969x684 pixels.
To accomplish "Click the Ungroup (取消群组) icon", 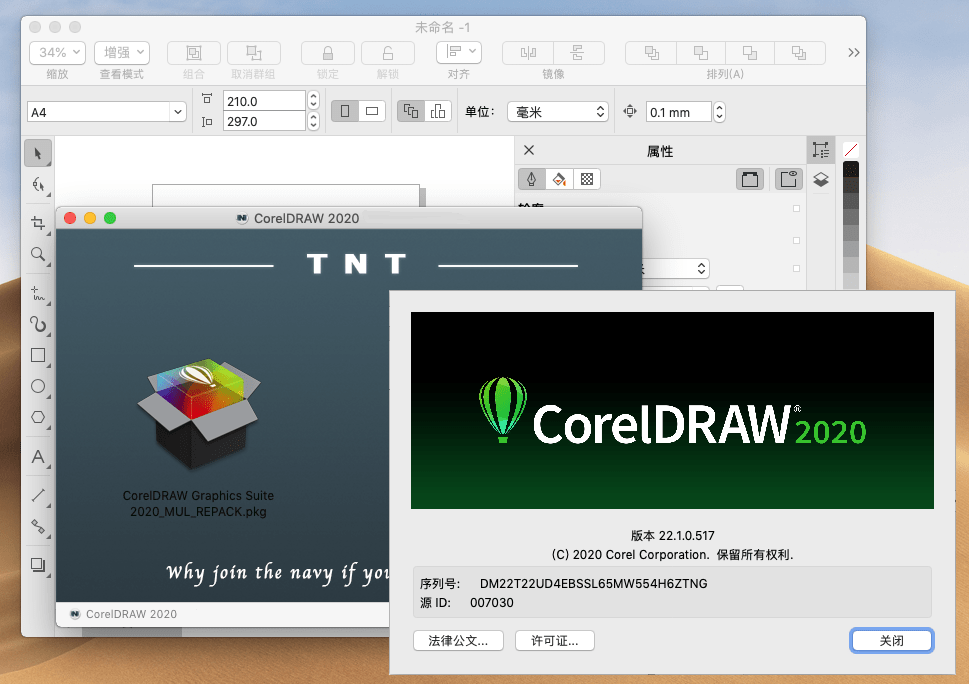I will (x=253, y=53).
